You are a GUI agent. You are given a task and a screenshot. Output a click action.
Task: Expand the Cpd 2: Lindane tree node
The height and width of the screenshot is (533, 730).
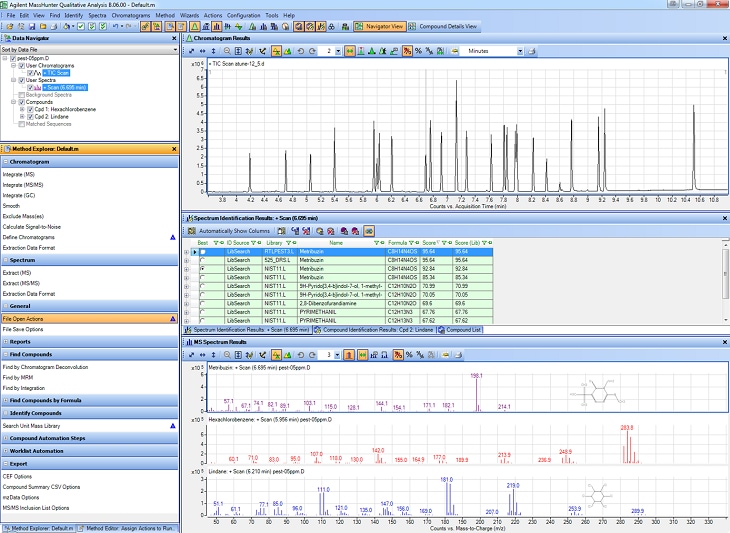click(22, 116)
